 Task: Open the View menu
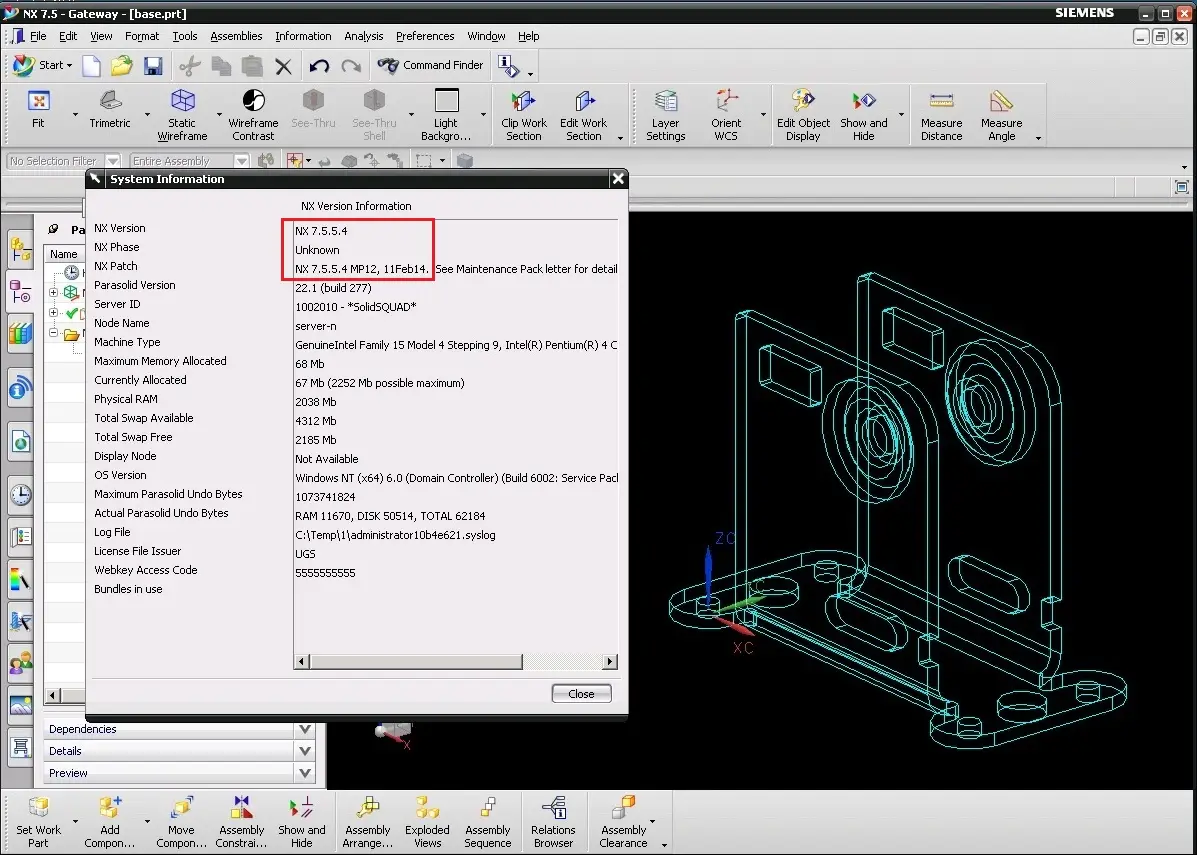pos(101,36)
